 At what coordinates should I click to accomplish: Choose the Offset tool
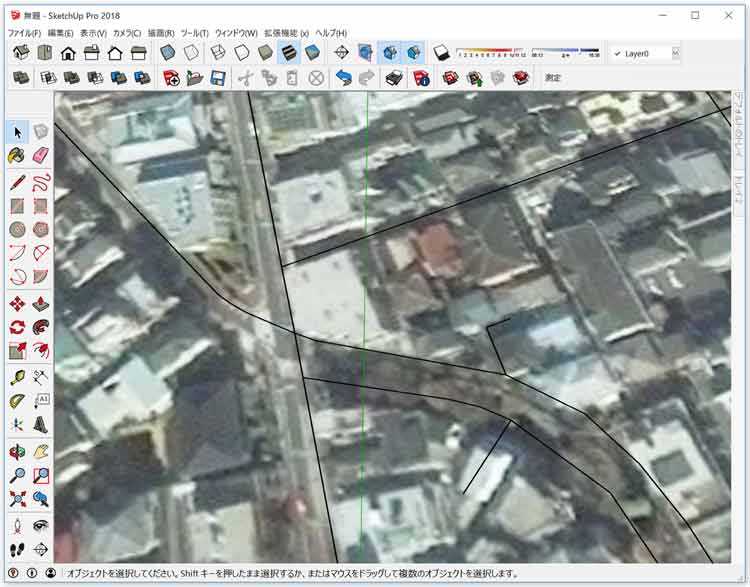coord(41,351)
